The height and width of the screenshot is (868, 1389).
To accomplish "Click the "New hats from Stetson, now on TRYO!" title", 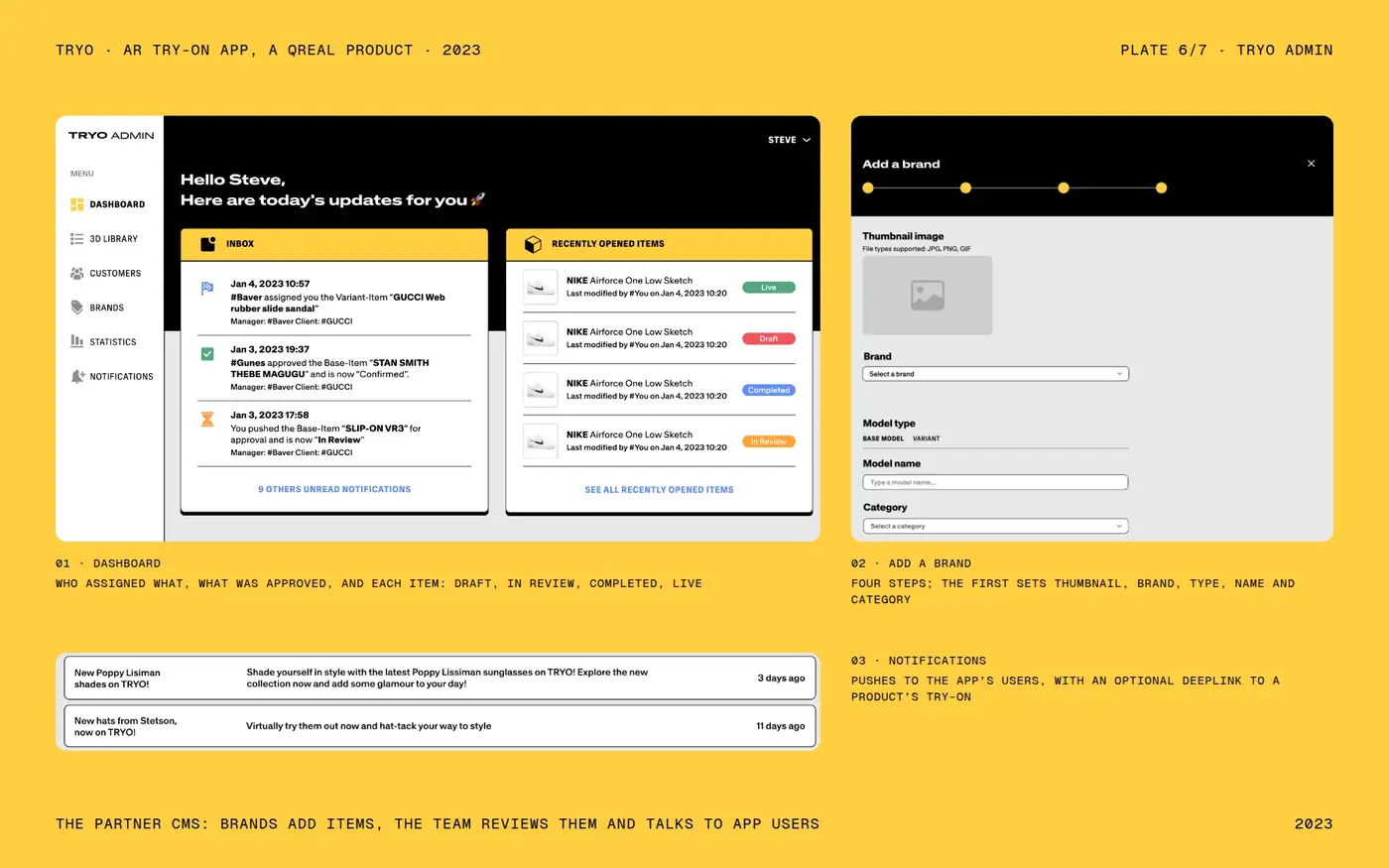I will [x=125, y=726].
